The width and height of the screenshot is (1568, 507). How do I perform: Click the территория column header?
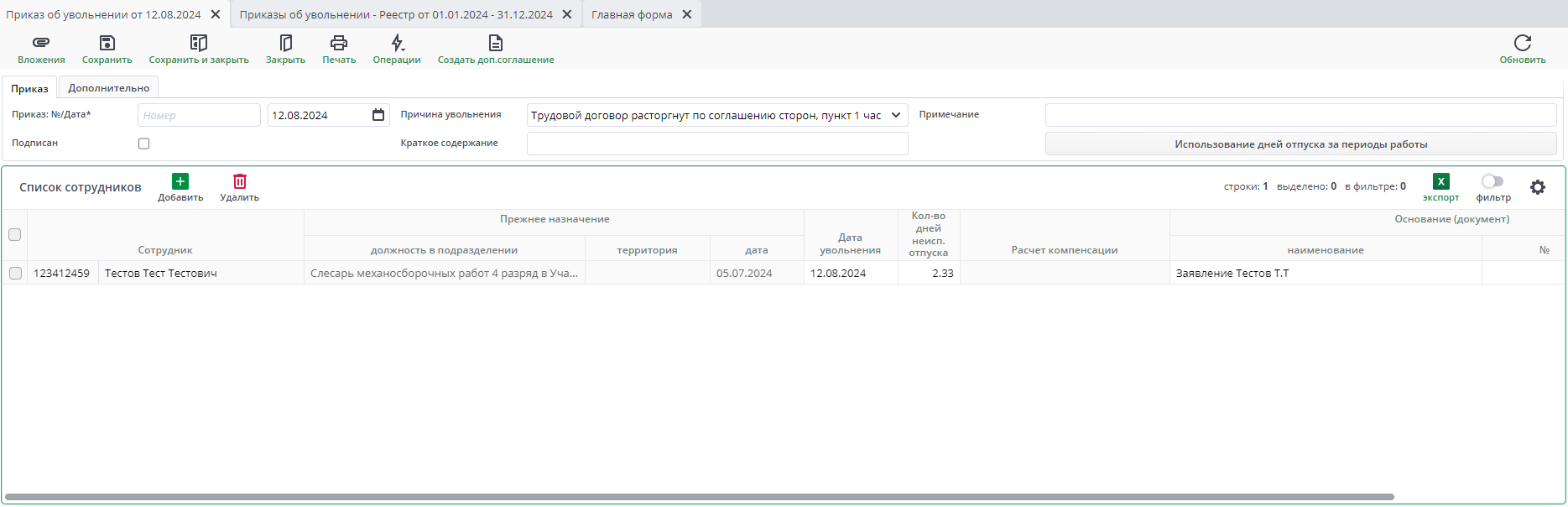point(647,250)
